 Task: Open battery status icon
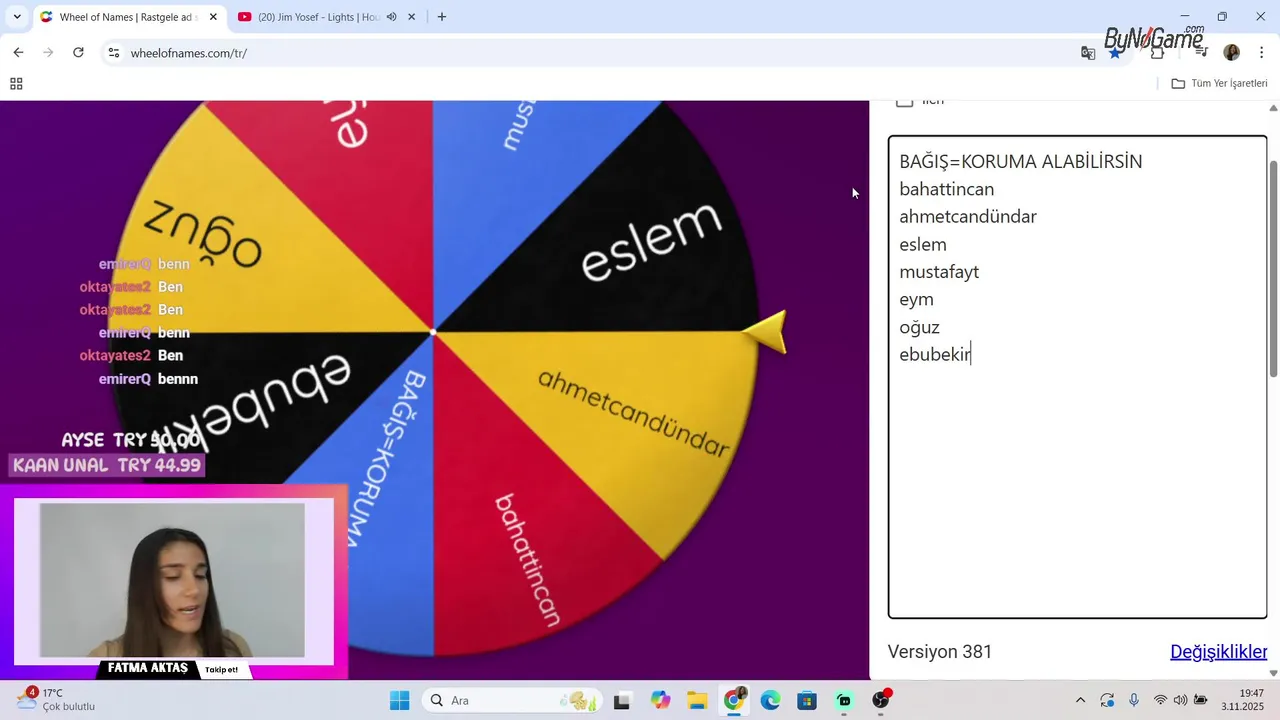[1201, 700]
